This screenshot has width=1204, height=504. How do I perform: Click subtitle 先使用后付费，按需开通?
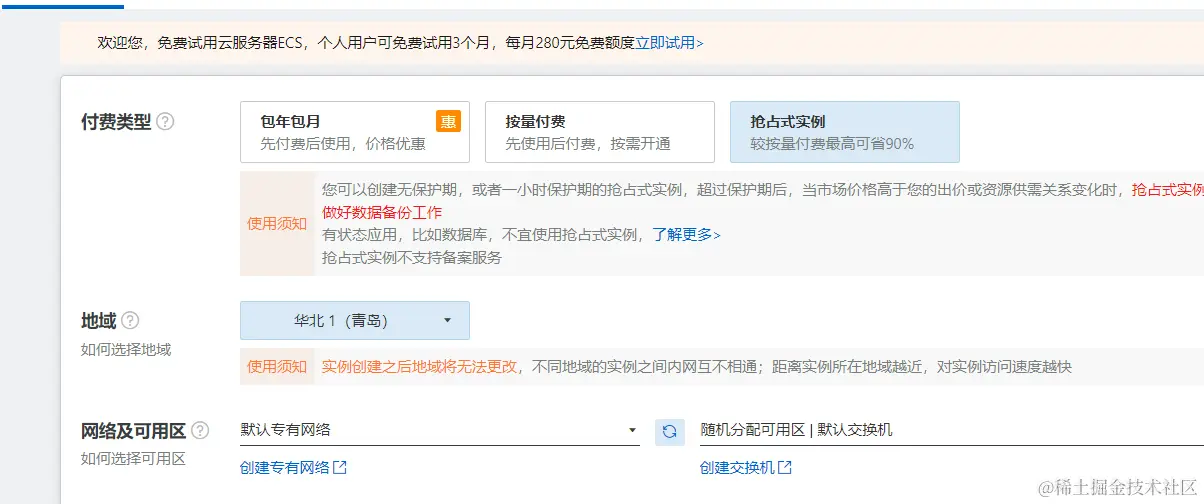click(x=588, y=143)
